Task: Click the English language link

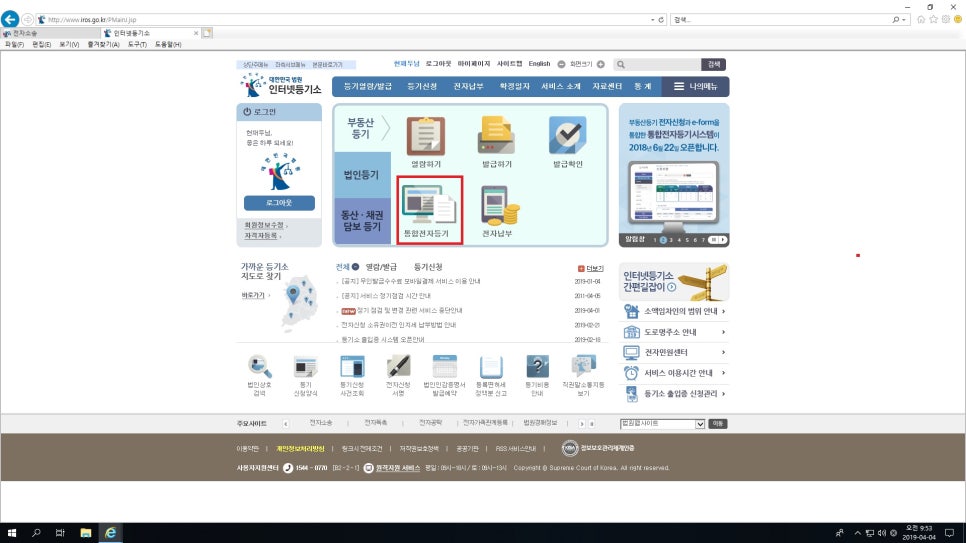Action: pos(539,64)
